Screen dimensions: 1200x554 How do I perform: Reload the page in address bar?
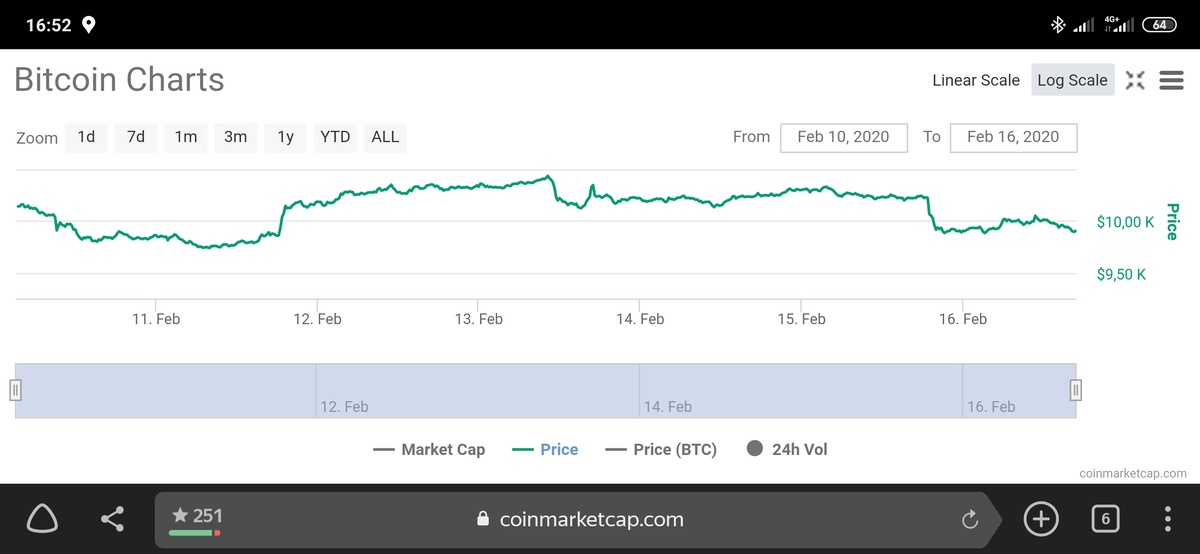click(x=969, y=519)
